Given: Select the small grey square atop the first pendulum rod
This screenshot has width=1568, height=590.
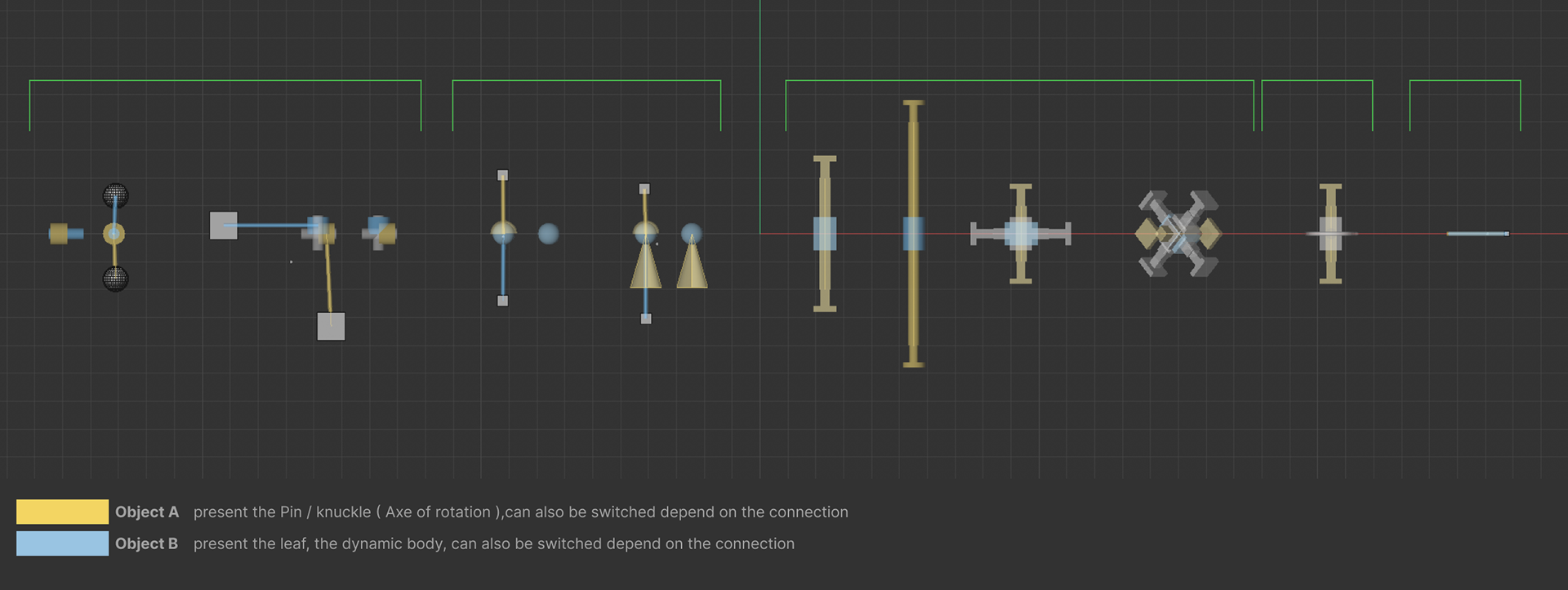Looking at the screenshot, I should (x=503, y=175).
